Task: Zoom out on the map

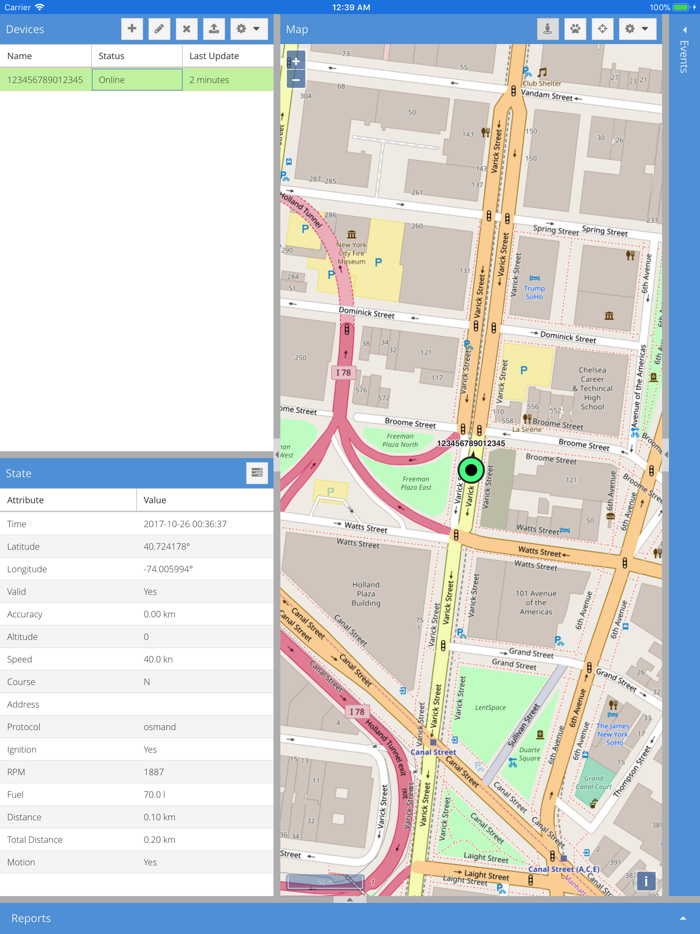Action: coord(296,79)
